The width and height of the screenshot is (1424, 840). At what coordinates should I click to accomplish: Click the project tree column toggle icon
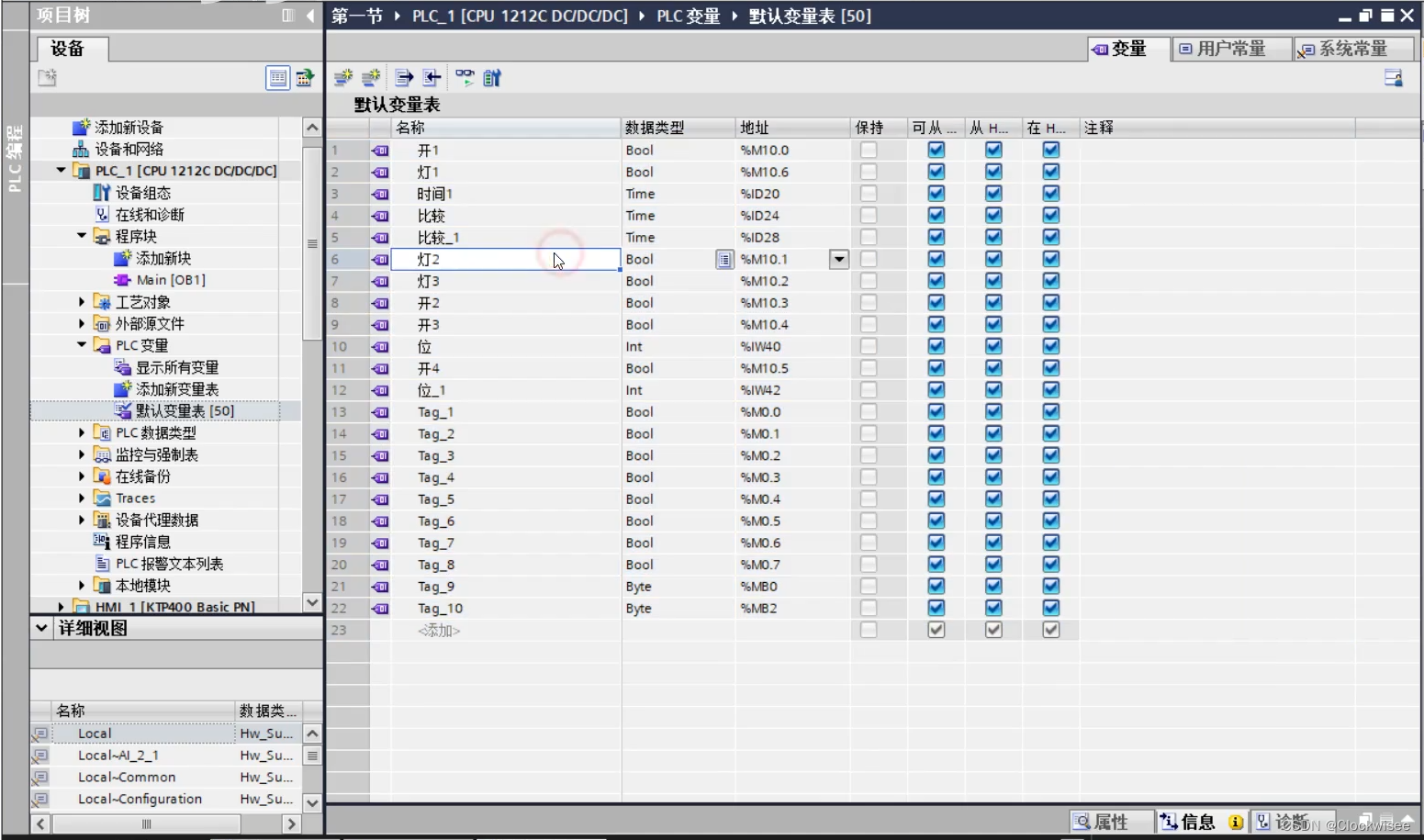(288, 16)
